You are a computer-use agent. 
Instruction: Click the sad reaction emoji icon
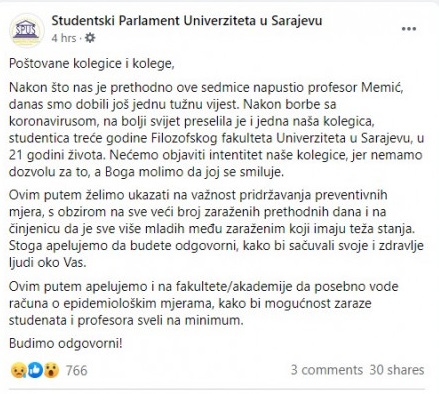click(x=17, y=370)
